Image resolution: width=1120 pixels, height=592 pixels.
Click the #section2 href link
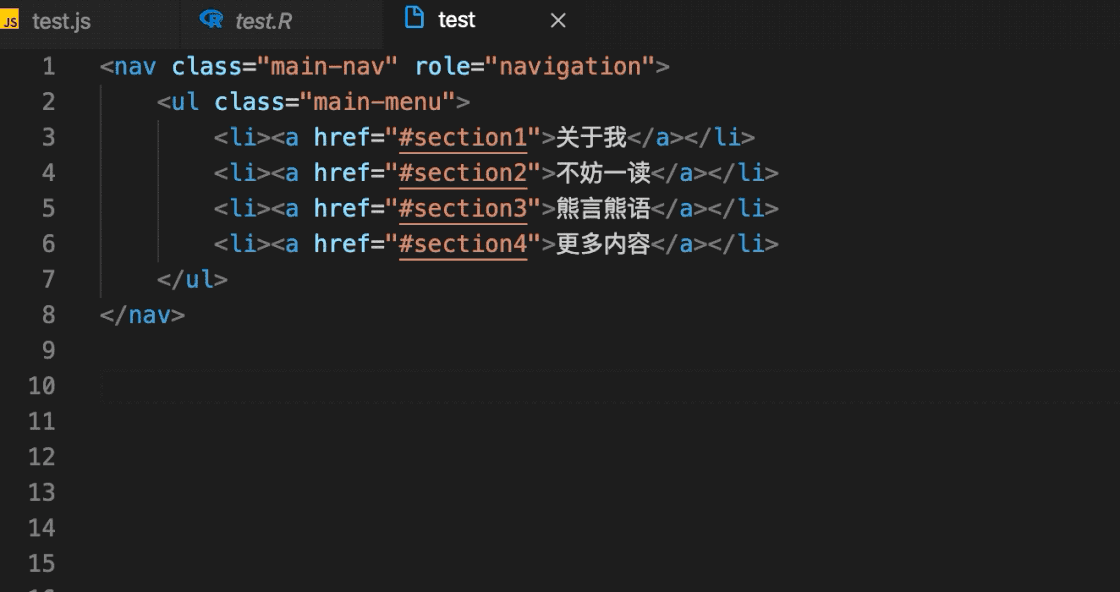click(x=462, y=173)
